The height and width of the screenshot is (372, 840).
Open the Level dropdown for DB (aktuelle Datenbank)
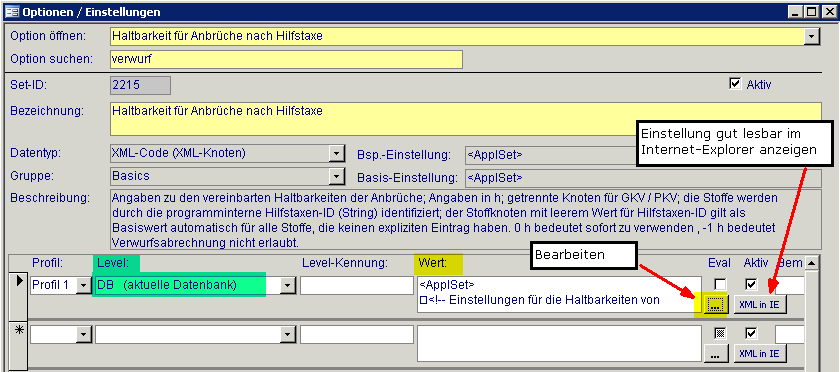click(288, 286)
